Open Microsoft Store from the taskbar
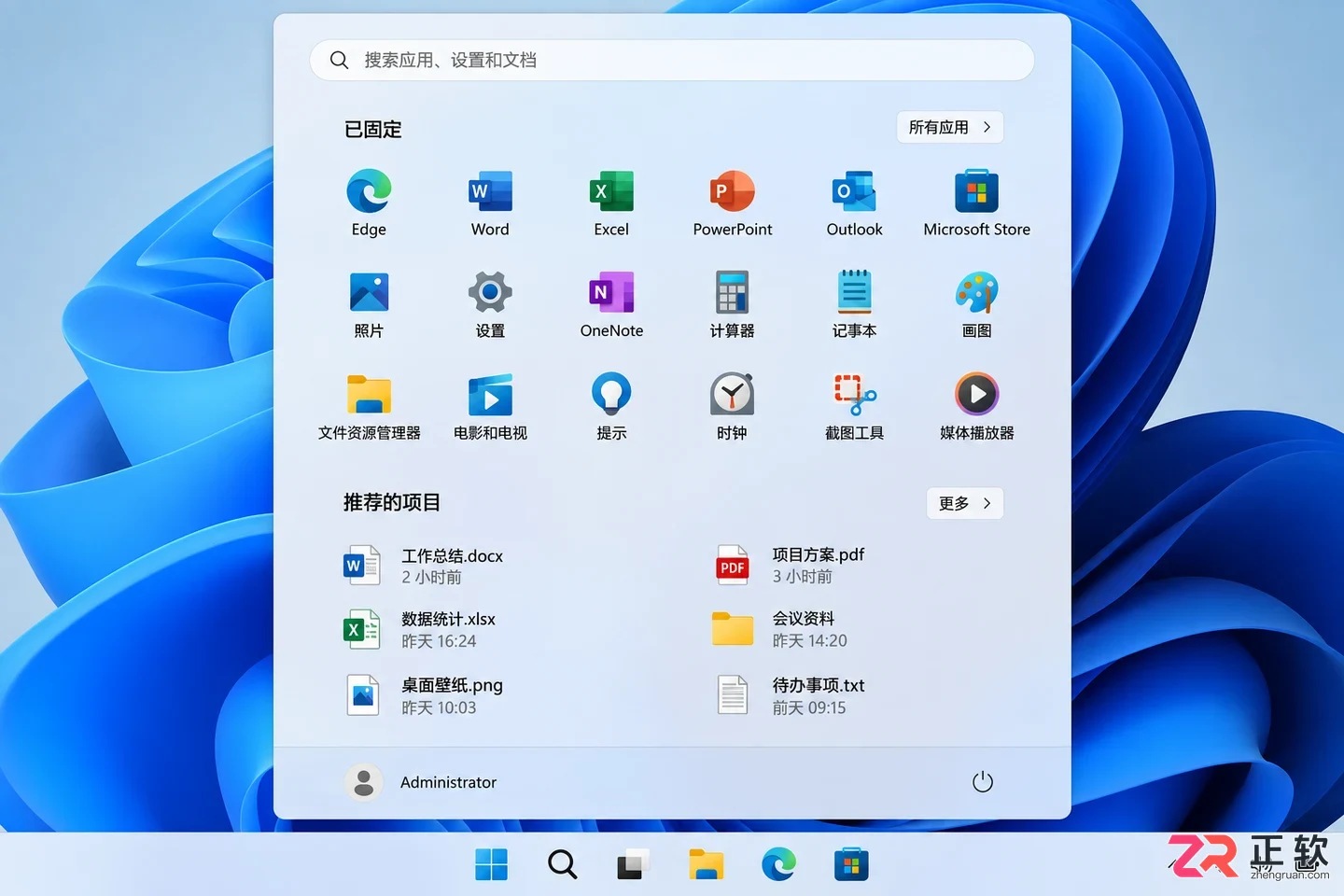This screenshot has width=1344, height=896. [x=851, y=864]
